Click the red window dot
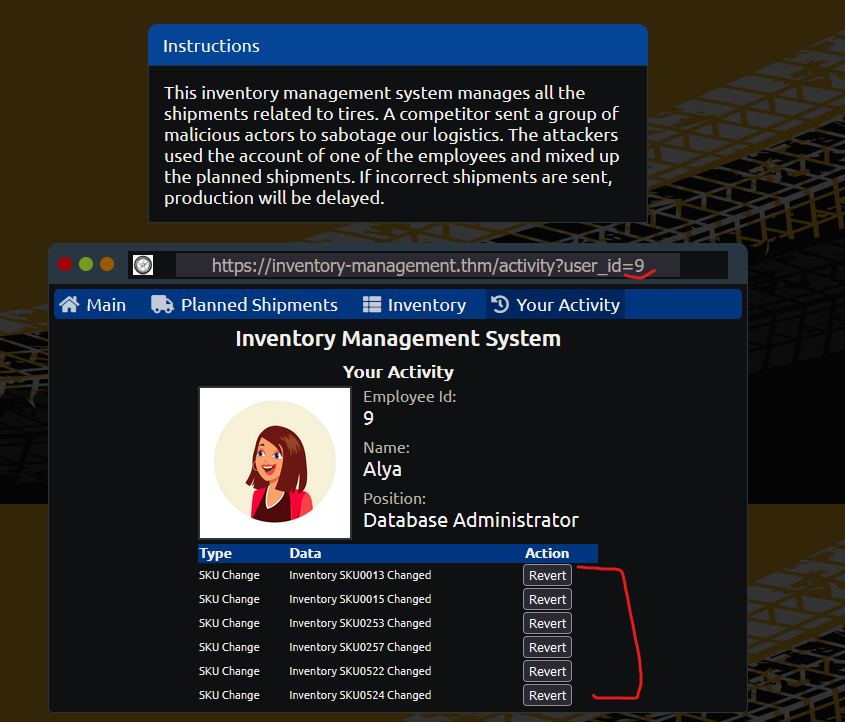 (65, 265)
